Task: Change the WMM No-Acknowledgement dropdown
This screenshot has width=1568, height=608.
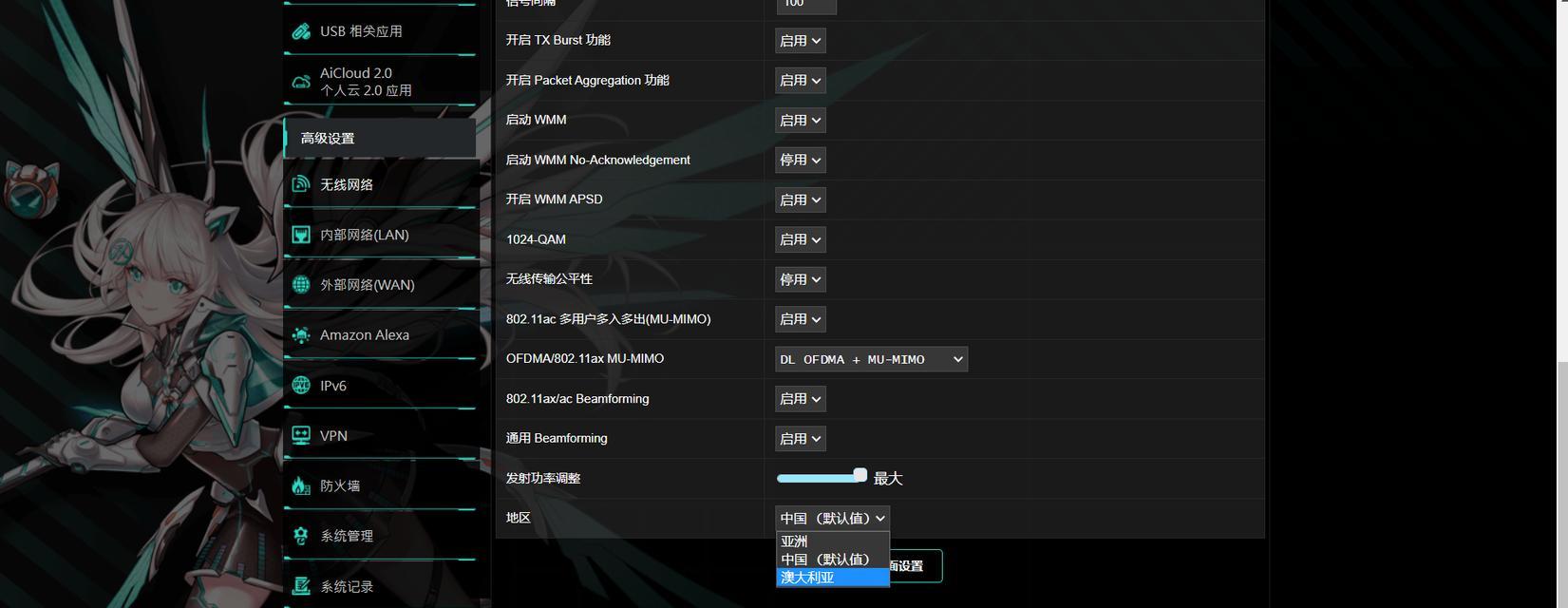Action: [x=801, y=161]
